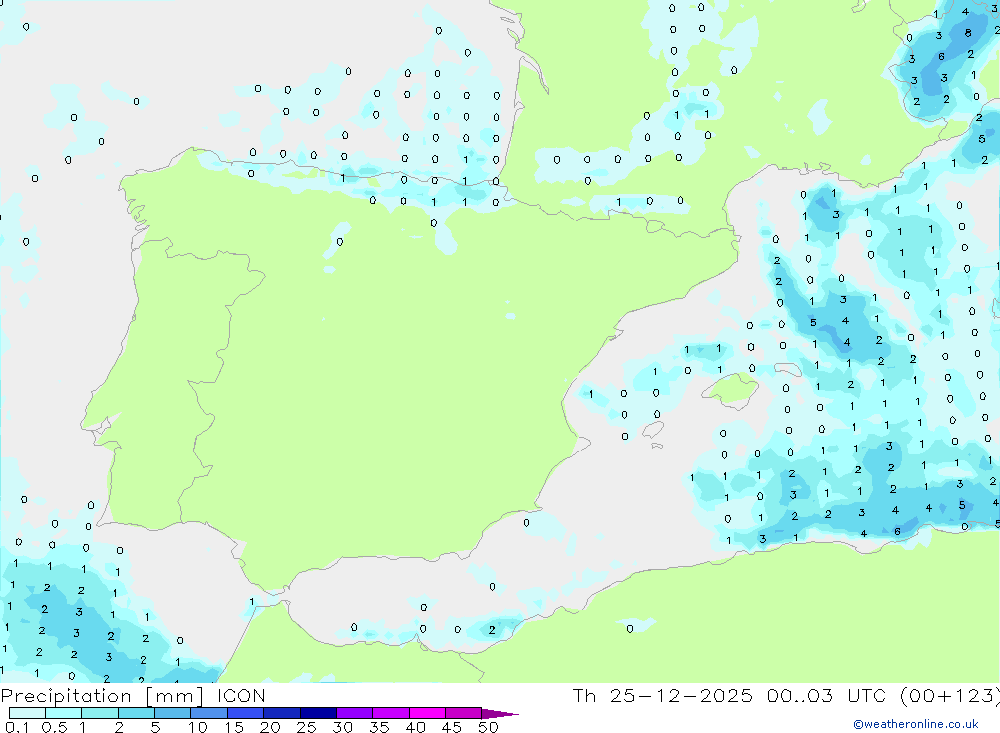Click the 0.5–1 mm legend color swatch
Screen dimensions: 1000x733
pos(64,713)
